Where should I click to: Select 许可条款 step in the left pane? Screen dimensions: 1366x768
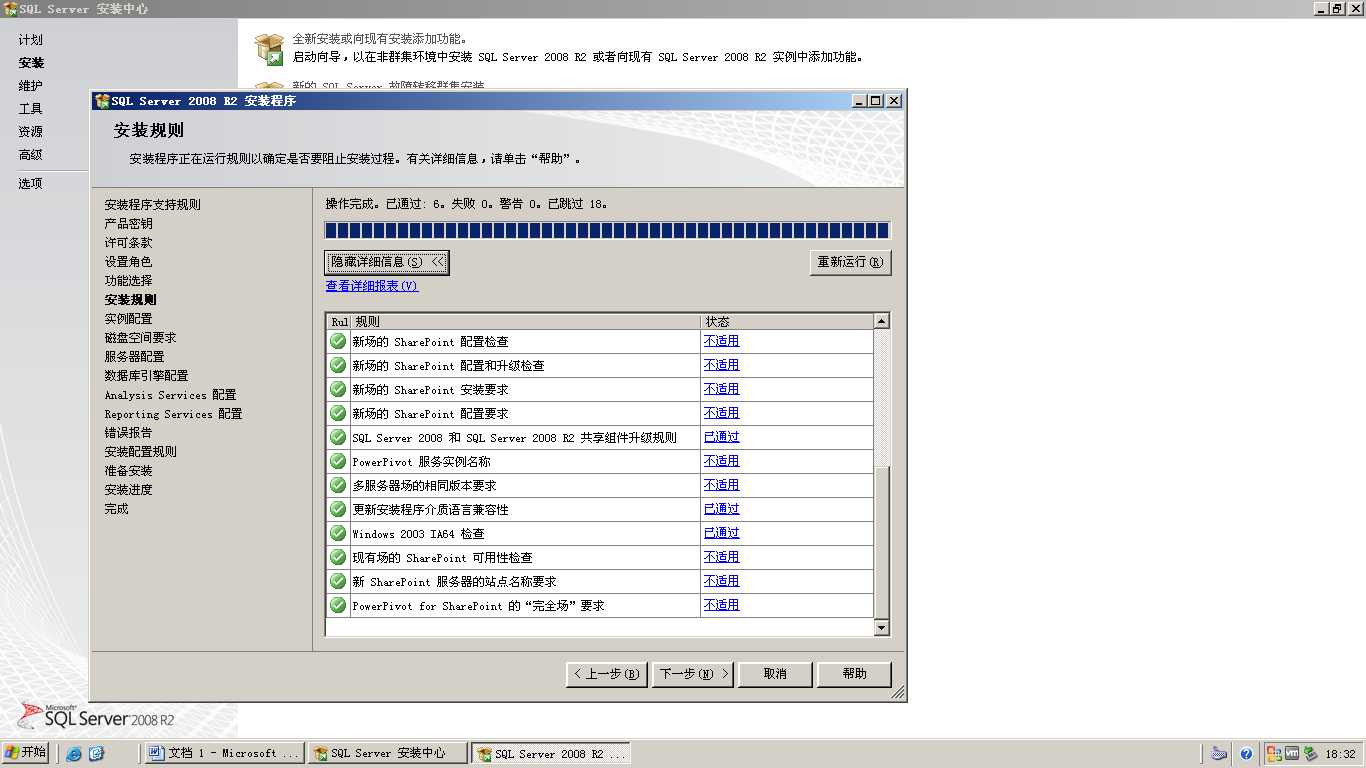click(129, 243)
